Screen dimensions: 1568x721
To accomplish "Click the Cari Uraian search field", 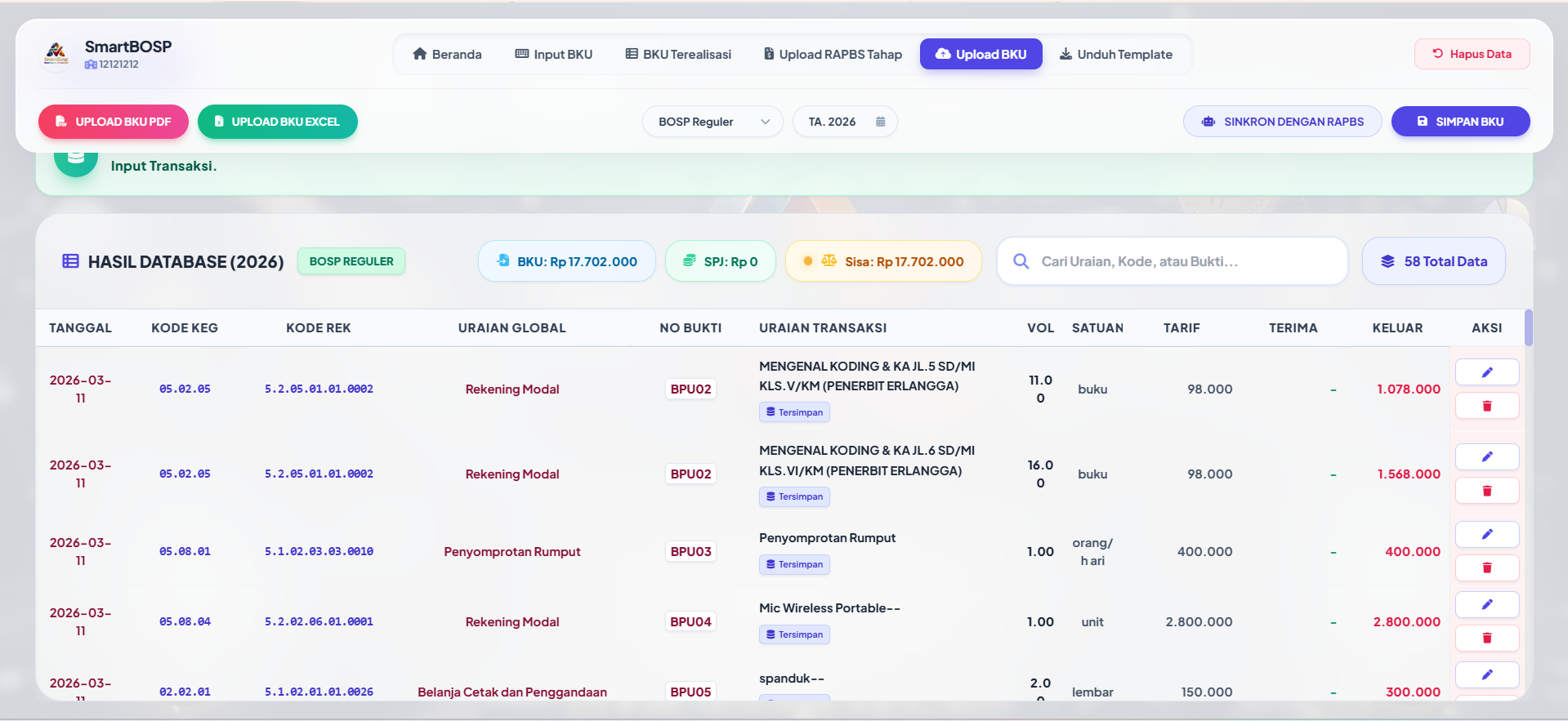I will click(1173, 261).
